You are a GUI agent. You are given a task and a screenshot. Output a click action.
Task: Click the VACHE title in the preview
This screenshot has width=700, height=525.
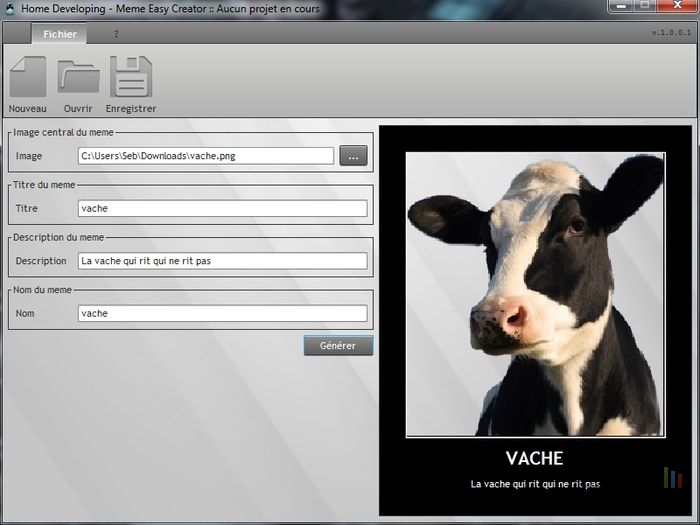tap(535, 458)
